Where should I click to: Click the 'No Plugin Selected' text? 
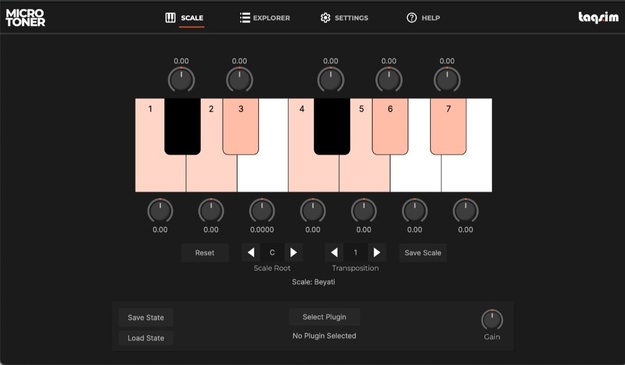[324, 336]
